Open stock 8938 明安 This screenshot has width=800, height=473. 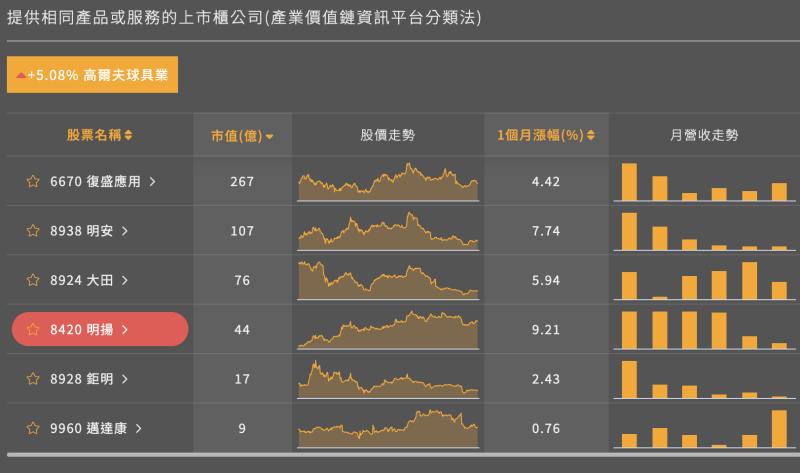(81, 231)
